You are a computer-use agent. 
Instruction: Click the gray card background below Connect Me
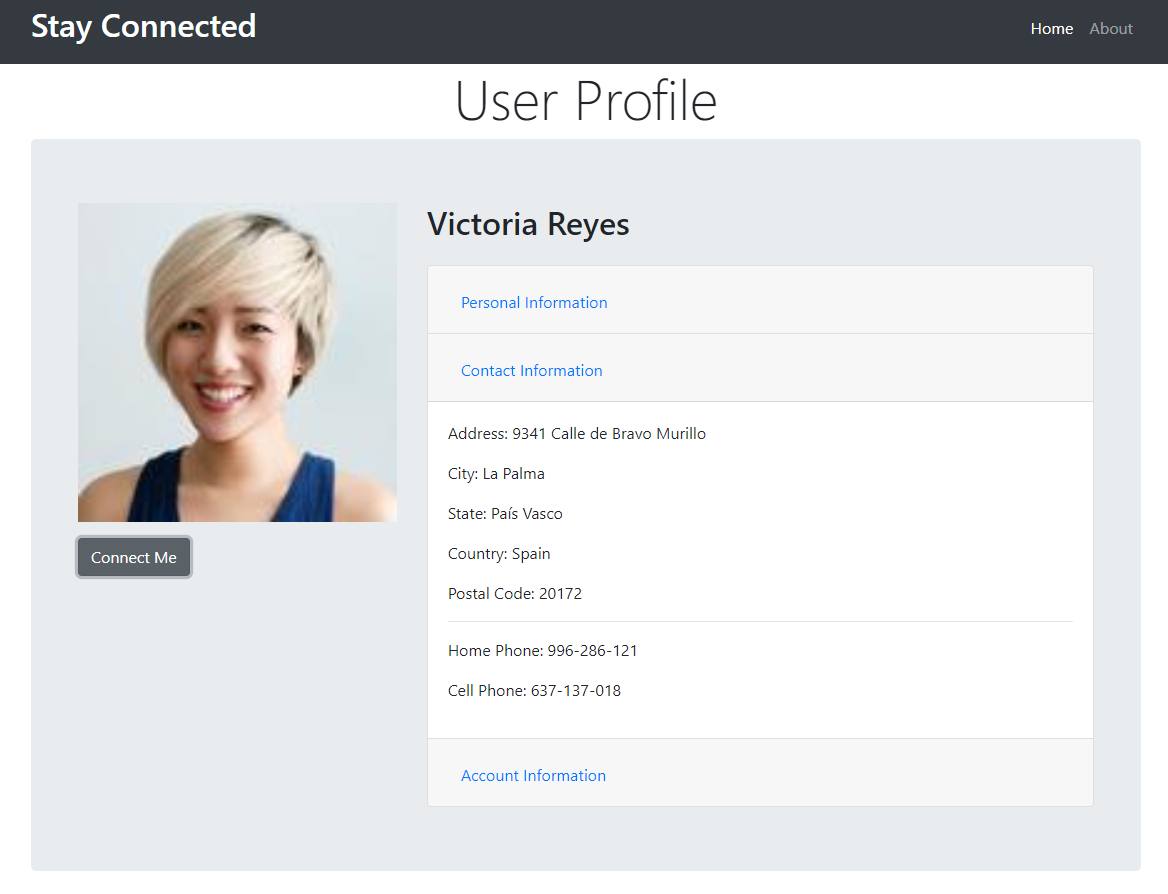click(230, 720)
